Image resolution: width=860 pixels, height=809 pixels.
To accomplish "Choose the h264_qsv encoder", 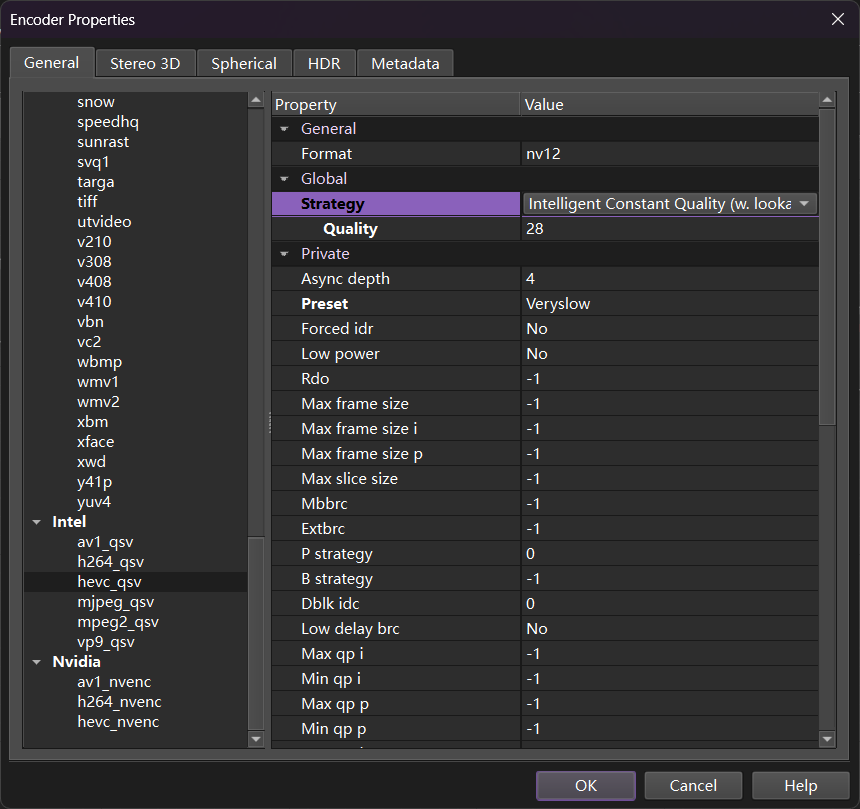I will pos(110,562).
